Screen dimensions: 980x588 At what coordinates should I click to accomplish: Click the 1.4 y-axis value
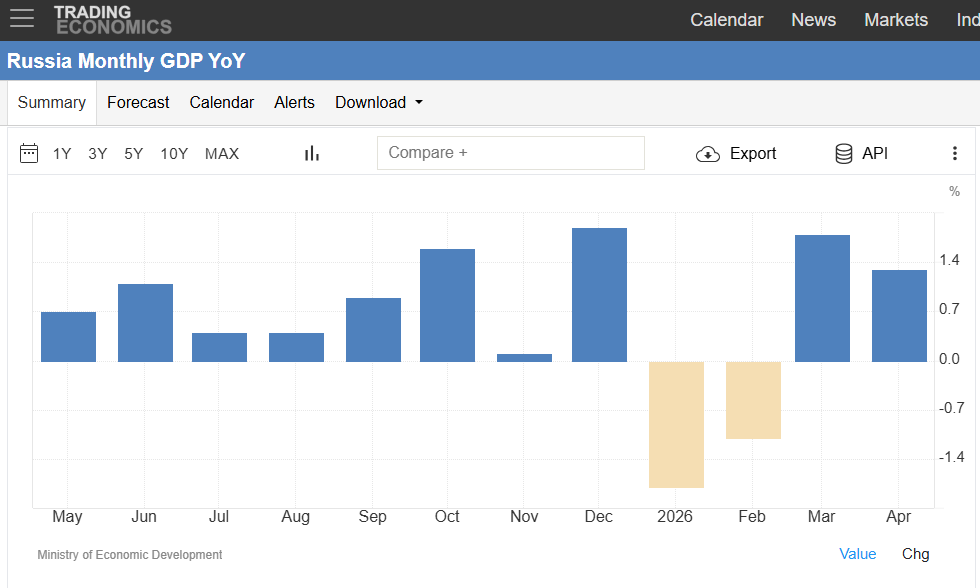pos(949,261)
